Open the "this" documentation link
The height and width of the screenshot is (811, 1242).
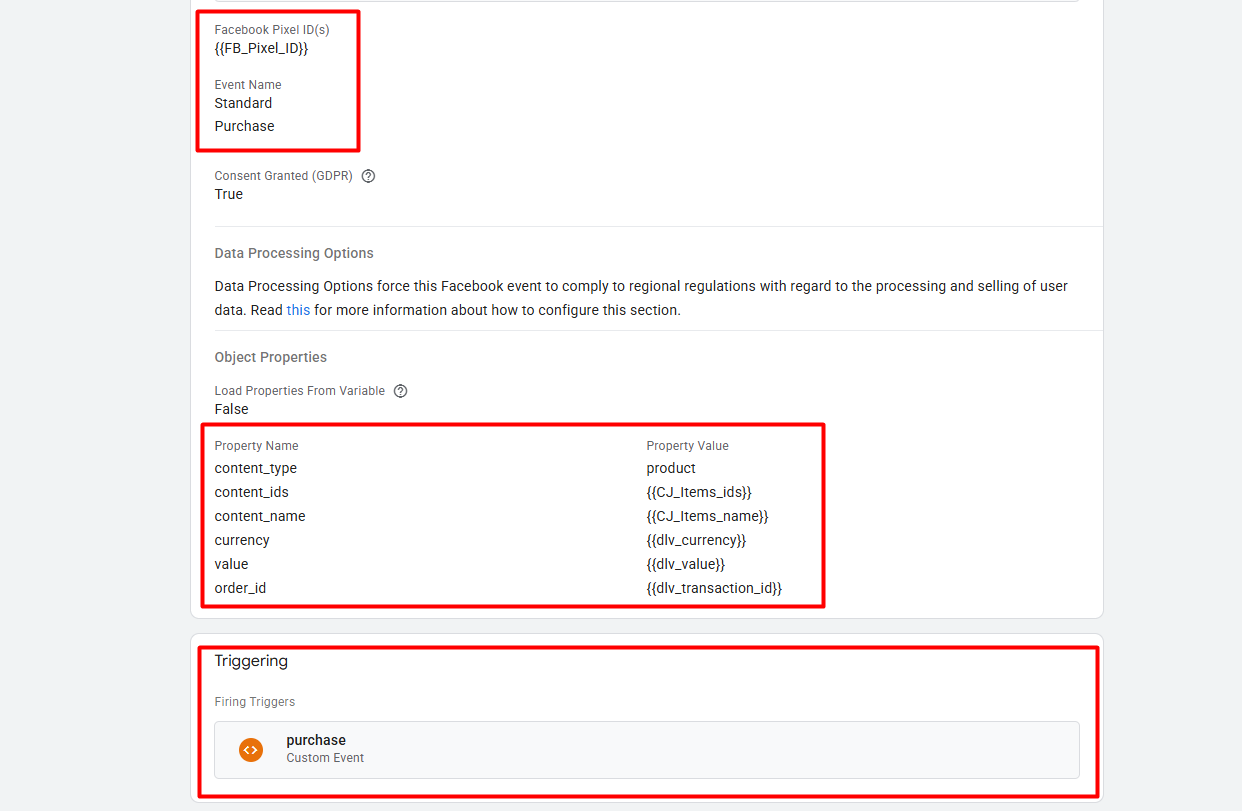[x=298, y=310]
